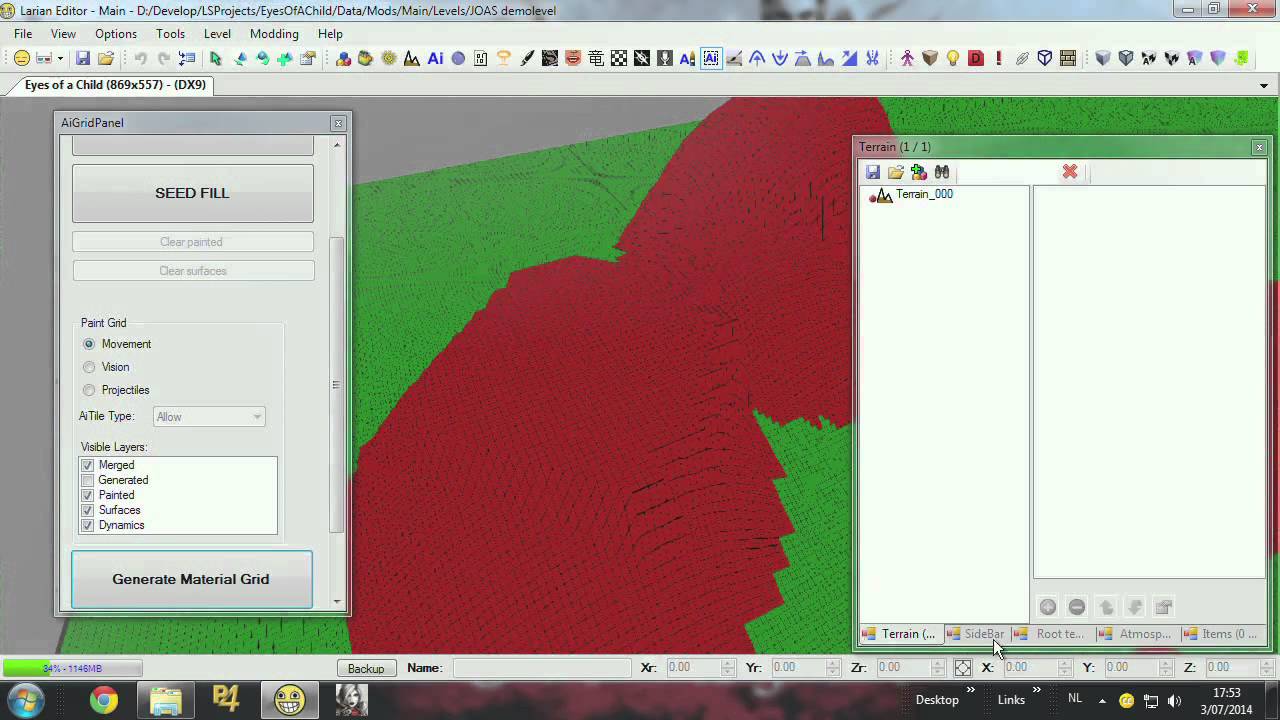Click the save icon in Terrain panel

coord(873,172)
